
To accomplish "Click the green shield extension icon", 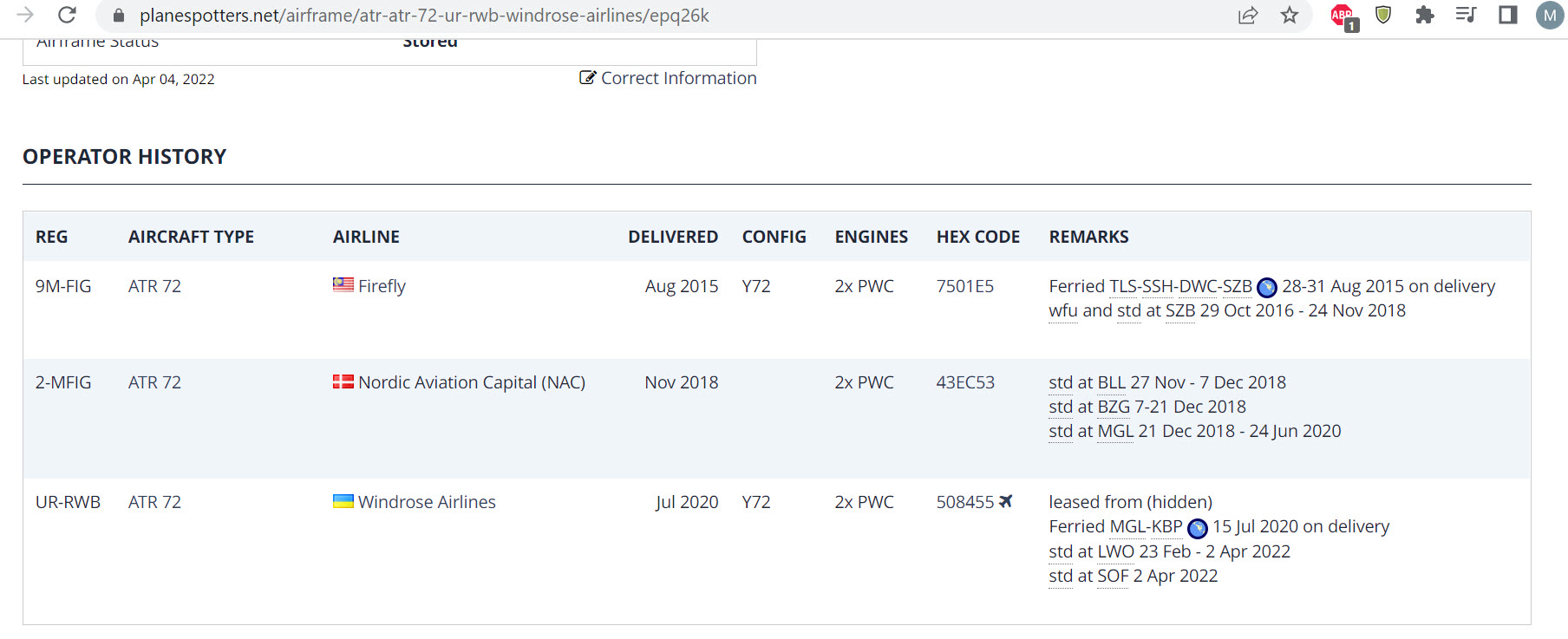I will (x=1383, y=15).
